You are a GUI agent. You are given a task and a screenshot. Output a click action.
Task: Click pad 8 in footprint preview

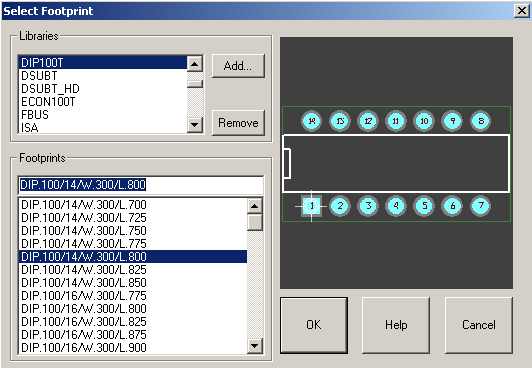[x=480, y=121]
